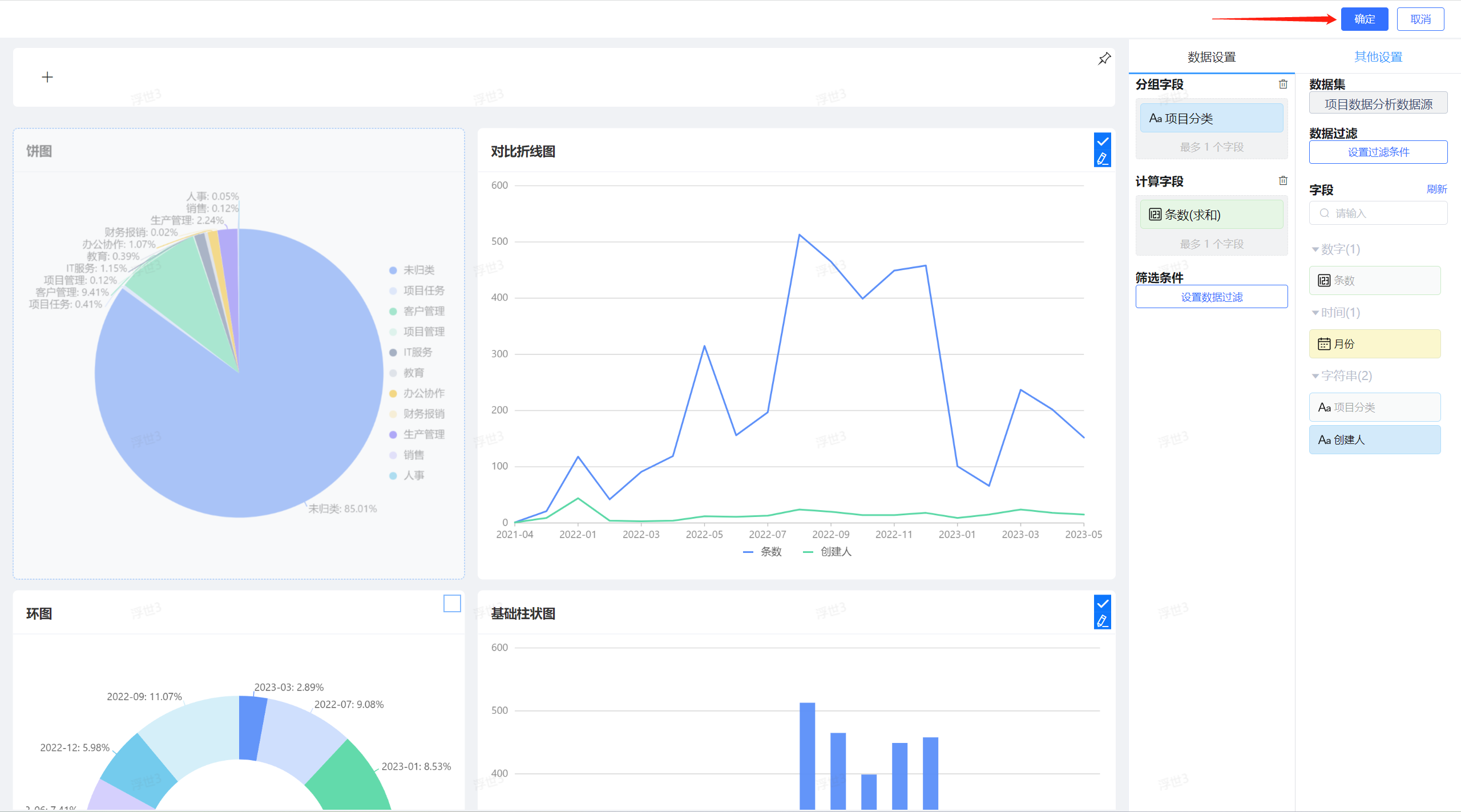Click the 确定 button

click(x=1365, y=19)
